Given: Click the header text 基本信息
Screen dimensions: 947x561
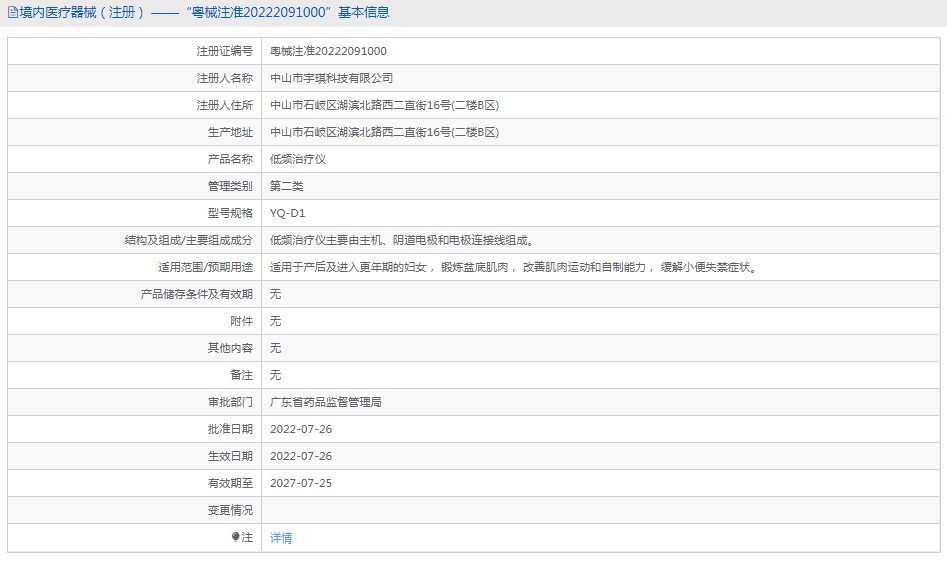Looking at the screenshot, I should pyautogui.click(x=364, y=12).
